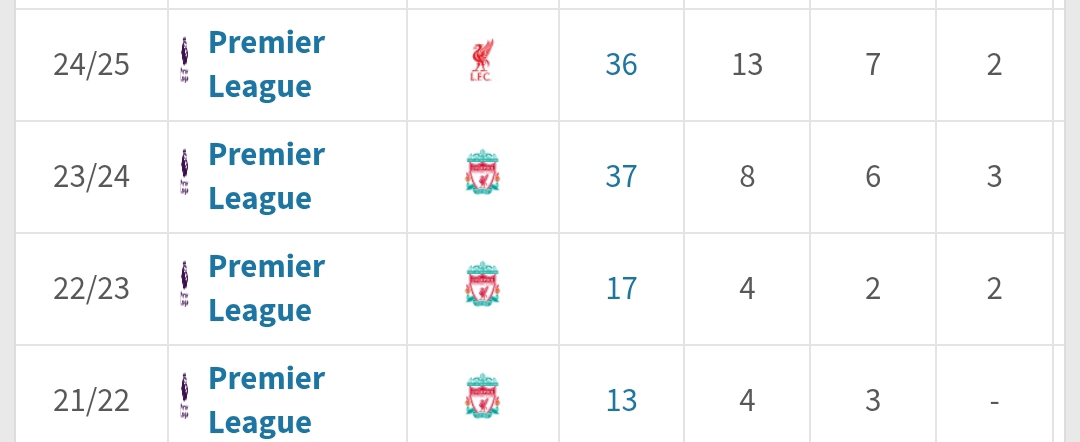Screen dimensions: 1080x442
Task: Open the Premier League link in the 21/22 row
Action: [x=266, y=400]
